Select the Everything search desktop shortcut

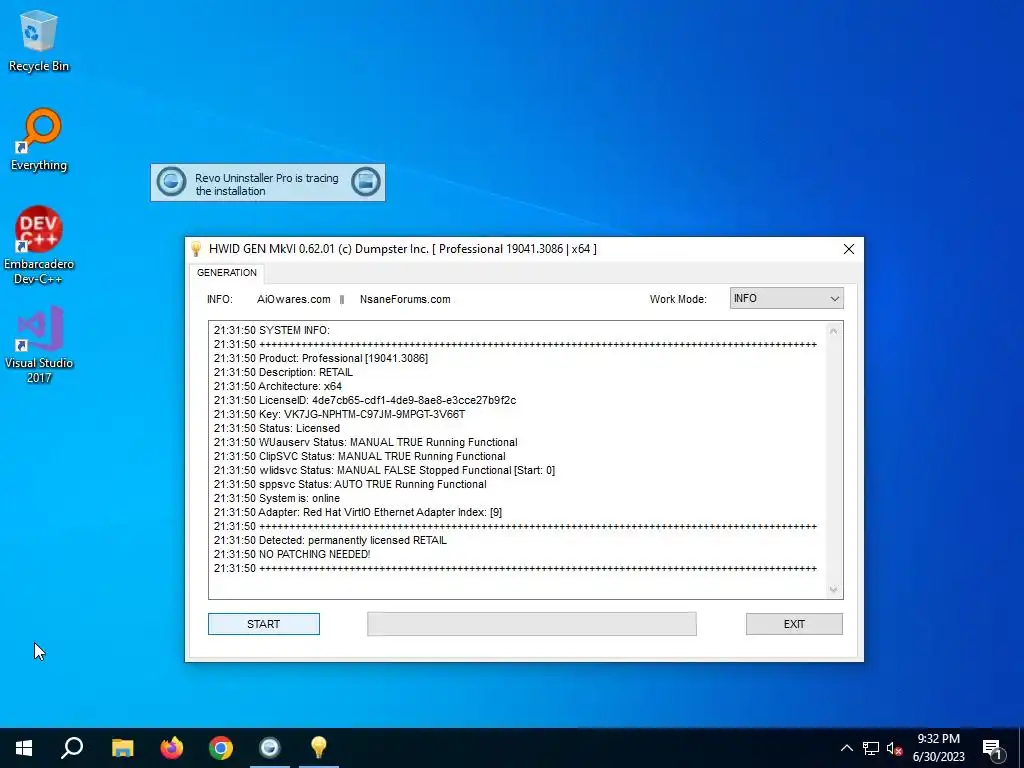(39, 140)
